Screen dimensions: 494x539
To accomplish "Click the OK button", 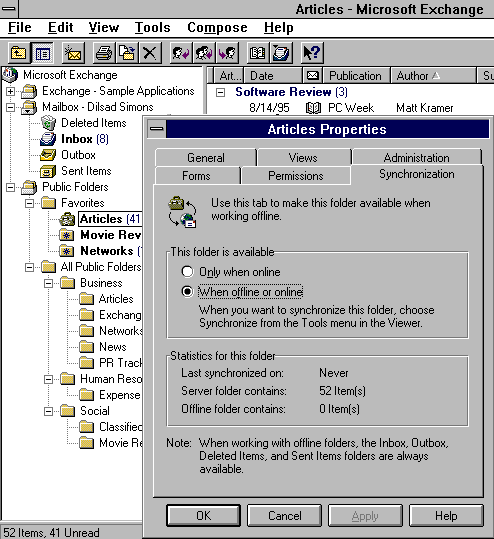I will click(204, 516).
